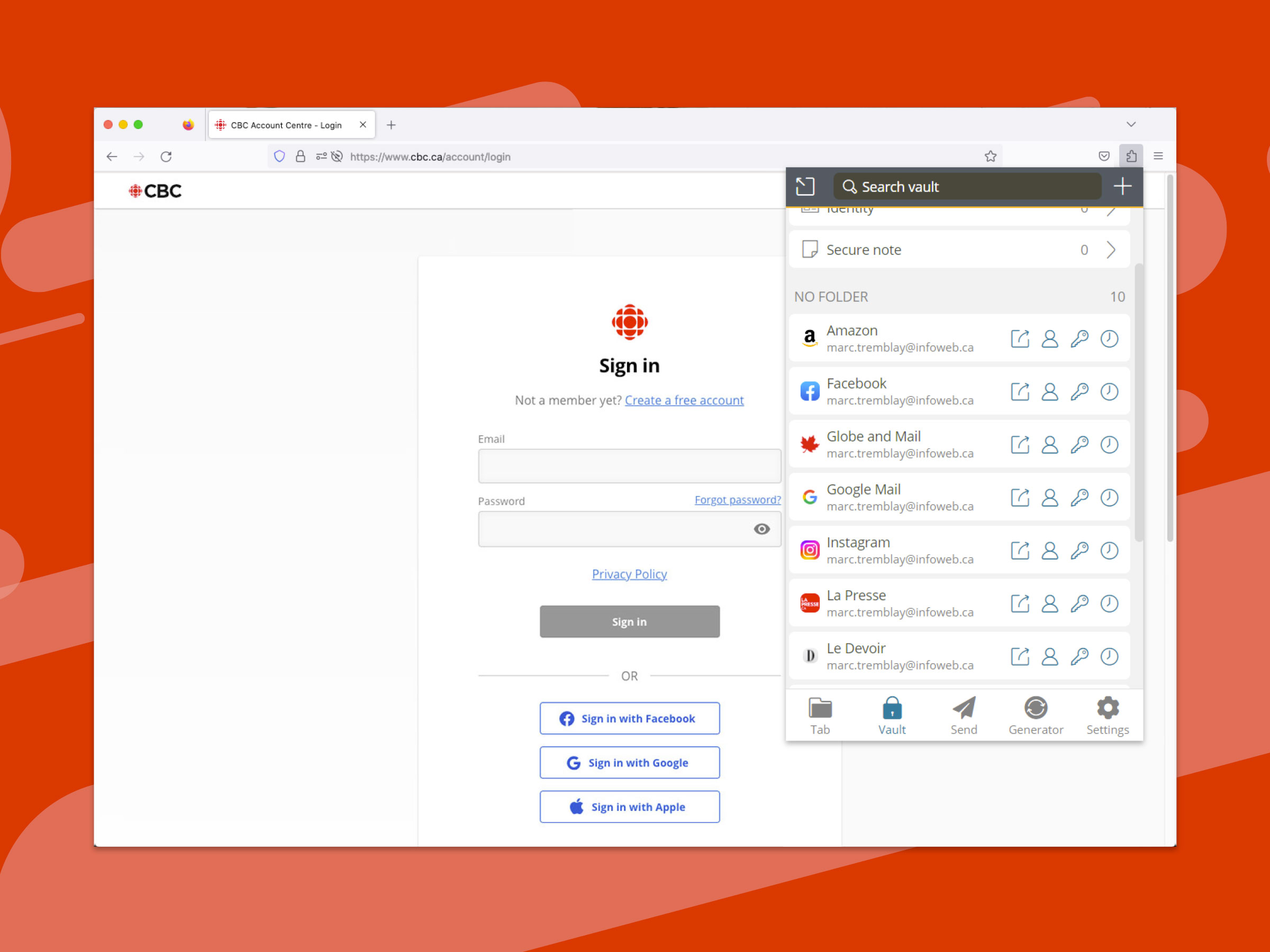Select the CBC Account Centre browser tab

[292, 124]
